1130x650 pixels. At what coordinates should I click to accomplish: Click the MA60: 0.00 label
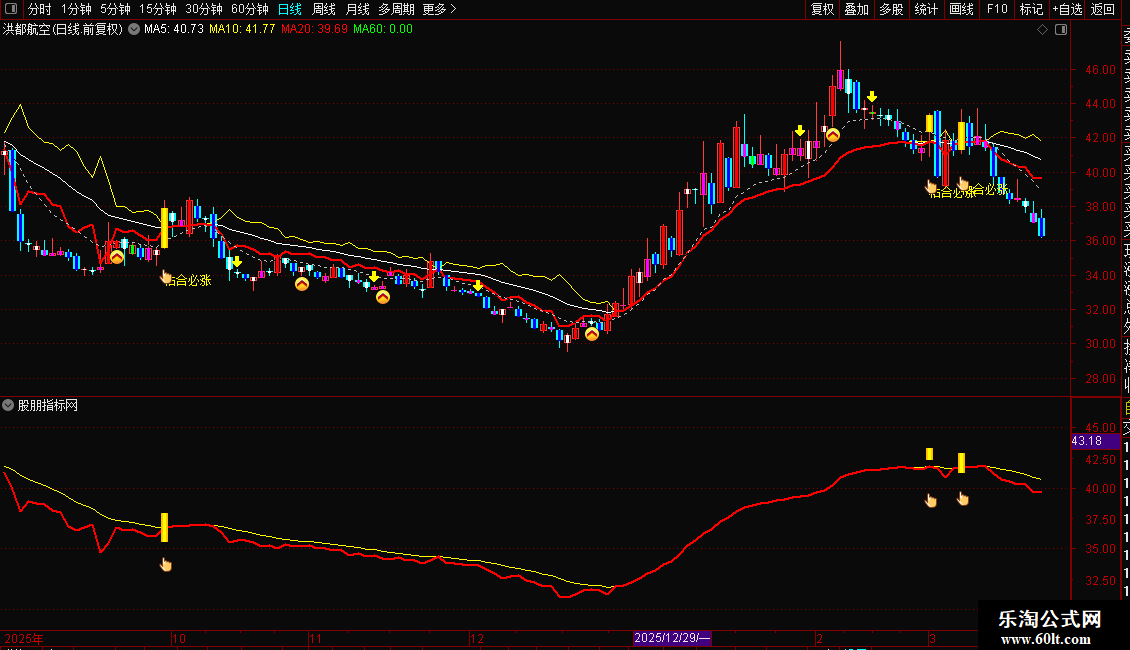point(383,30)
